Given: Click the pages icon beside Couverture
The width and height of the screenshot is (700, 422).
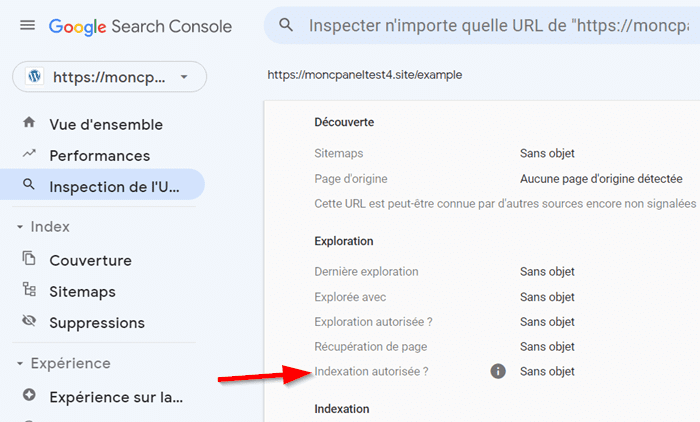Looking at the screenshot, I should [29, 258].
